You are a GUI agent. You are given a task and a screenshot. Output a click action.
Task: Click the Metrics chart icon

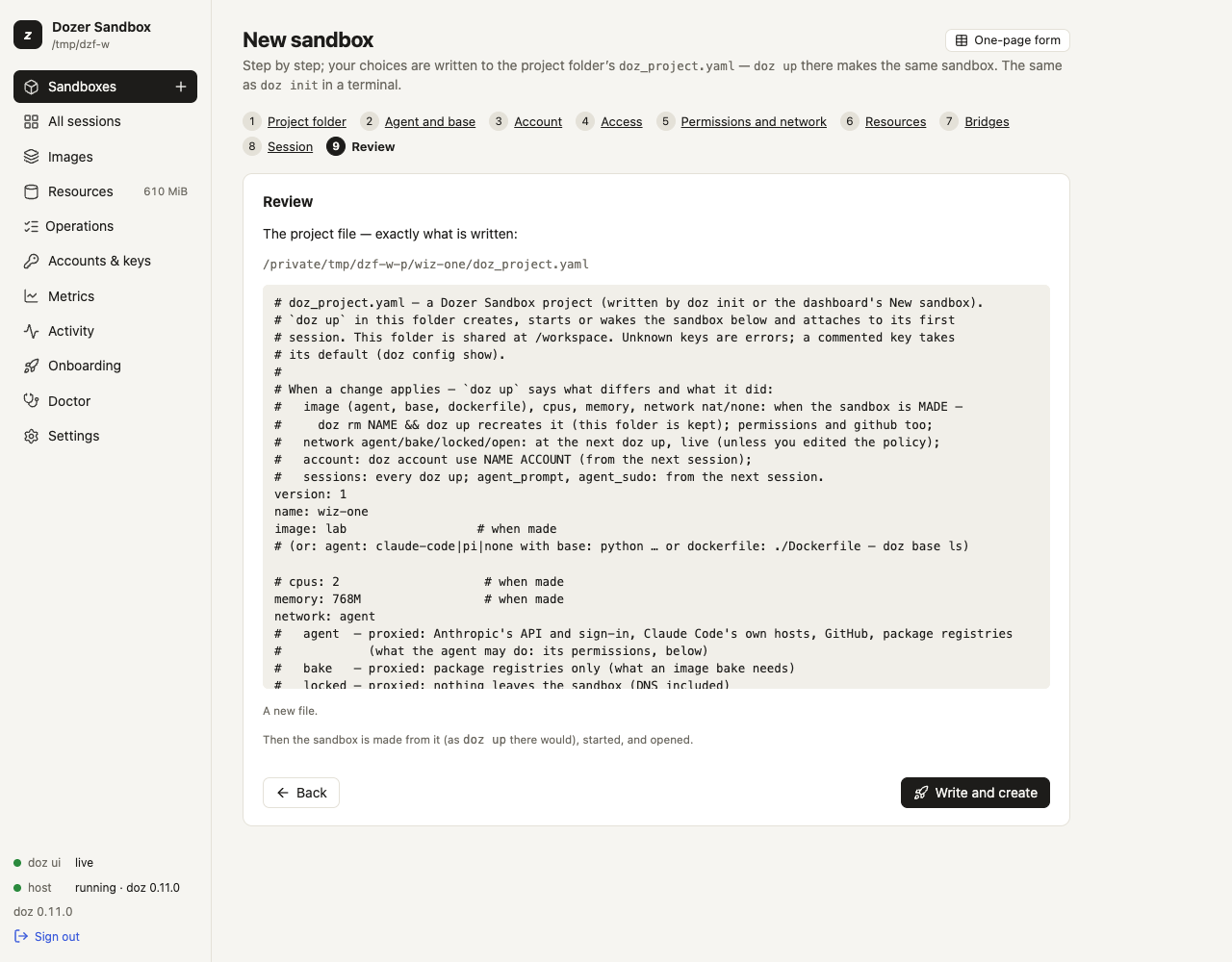point(31,296)
